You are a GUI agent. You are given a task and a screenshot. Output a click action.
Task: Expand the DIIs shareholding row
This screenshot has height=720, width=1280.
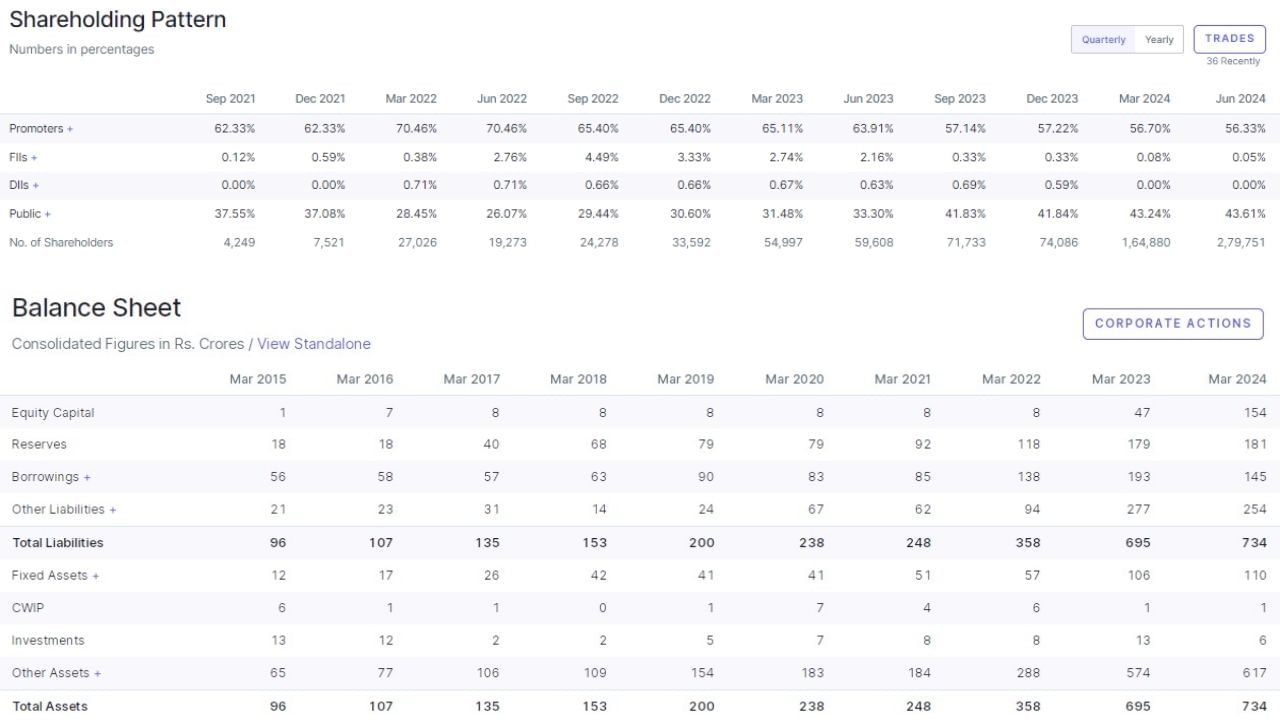point(24,186)
